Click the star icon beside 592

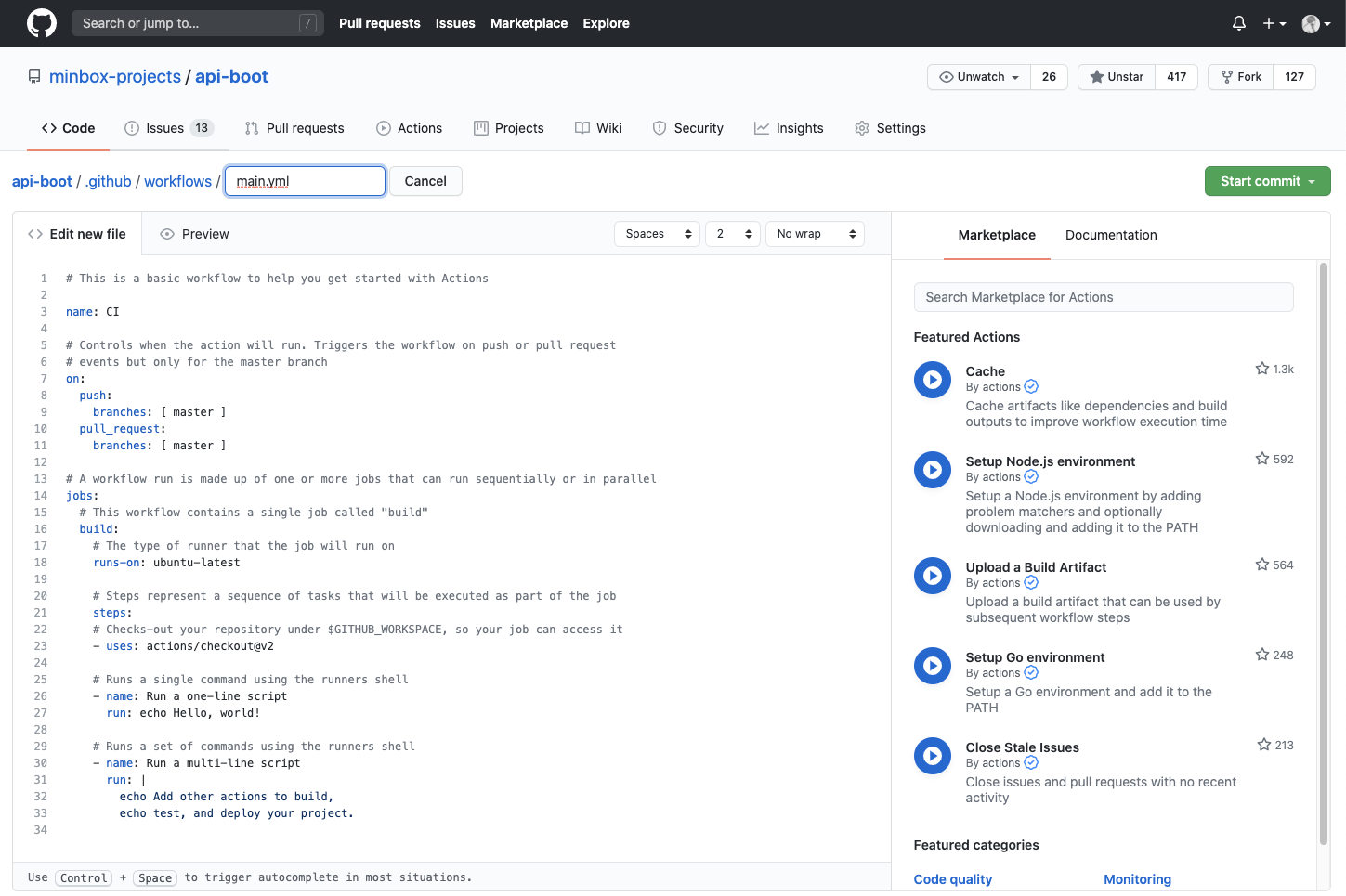pyautogui.click(x=1261, y=459)
